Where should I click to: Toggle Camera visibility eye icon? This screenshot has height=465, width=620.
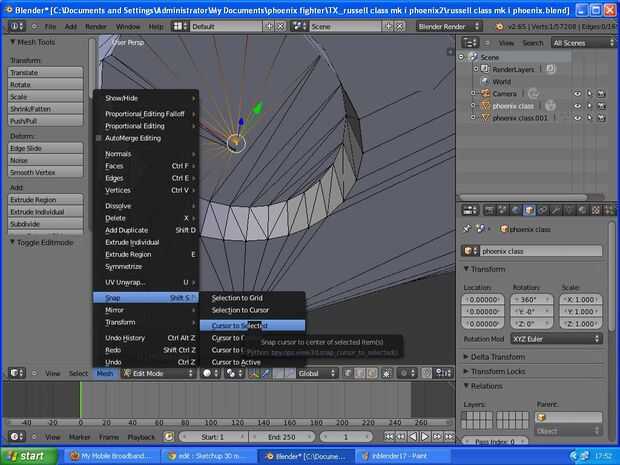(577, 94)
